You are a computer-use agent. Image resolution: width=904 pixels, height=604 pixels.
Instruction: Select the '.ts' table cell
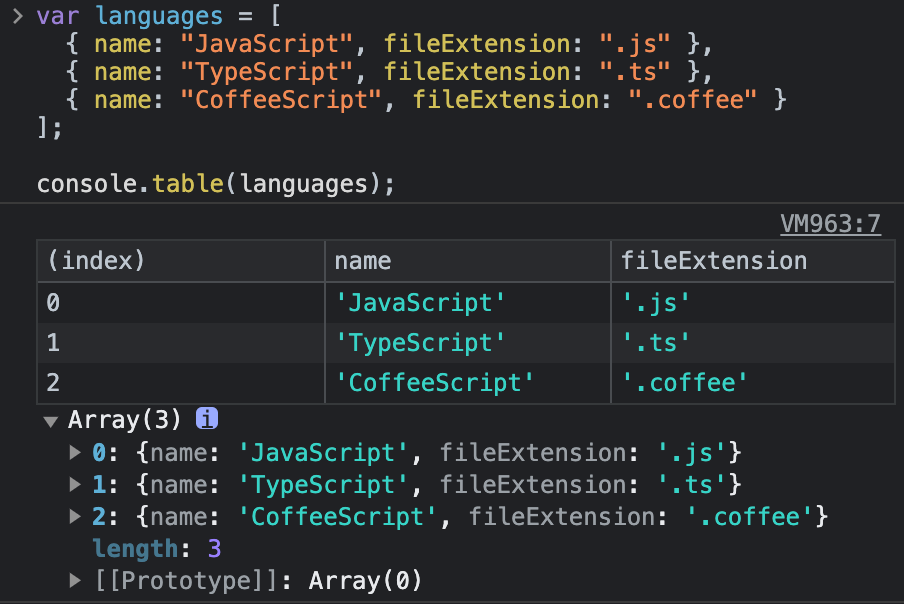pyautogui.click(x=753, y=343)
